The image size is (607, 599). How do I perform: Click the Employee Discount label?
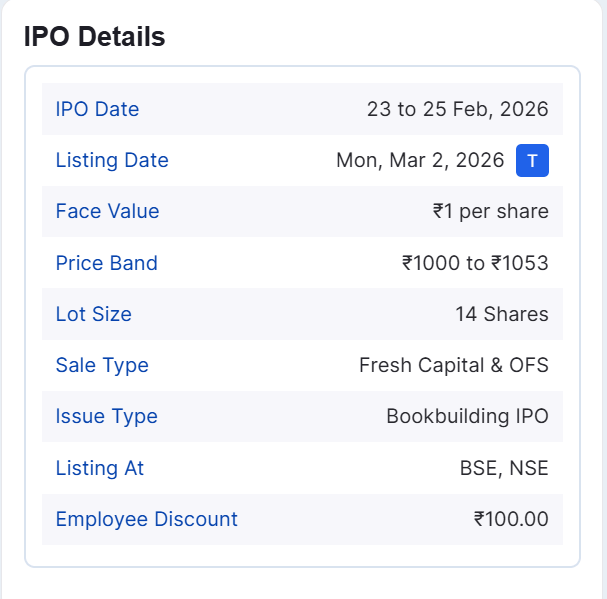[146, 520]
